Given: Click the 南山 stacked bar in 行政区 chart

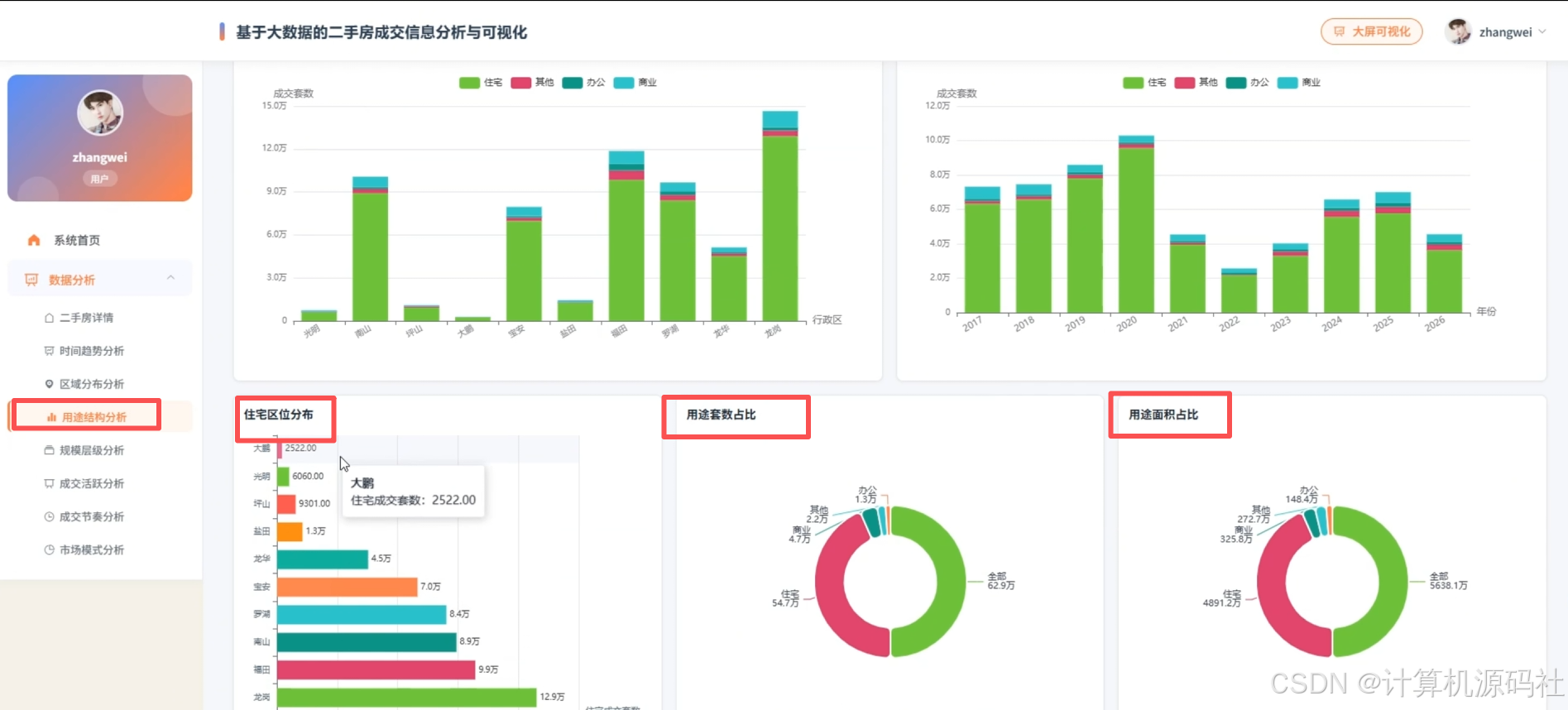Looking at the screenshot, I should coord(370,249).
